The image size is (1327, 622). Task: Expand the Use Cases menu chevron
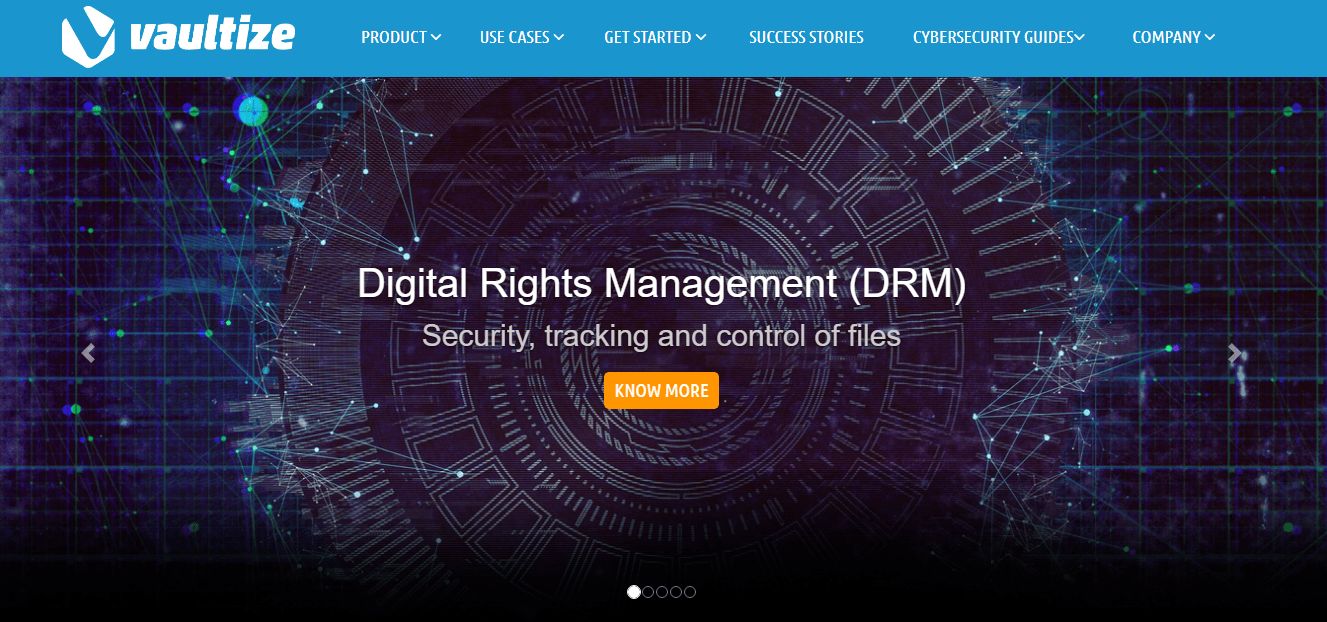[x=559, y=37]
